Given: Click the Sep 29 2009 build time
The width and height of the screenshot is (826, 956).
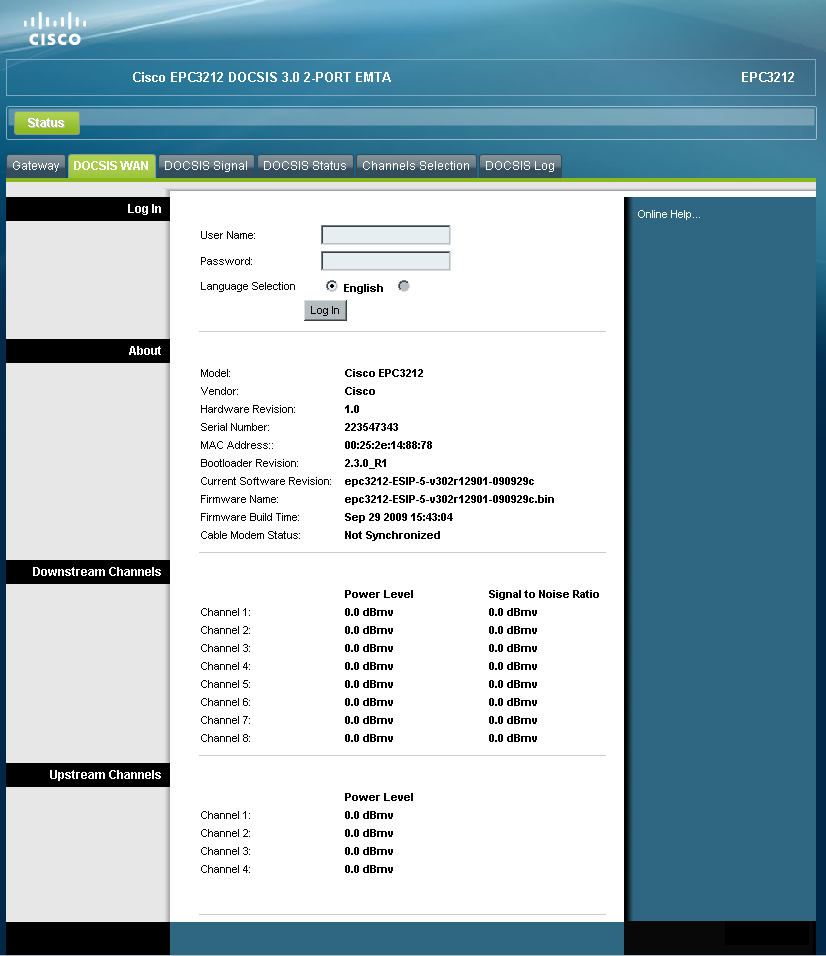Looking at the screenshot, I should coord(399,517).
